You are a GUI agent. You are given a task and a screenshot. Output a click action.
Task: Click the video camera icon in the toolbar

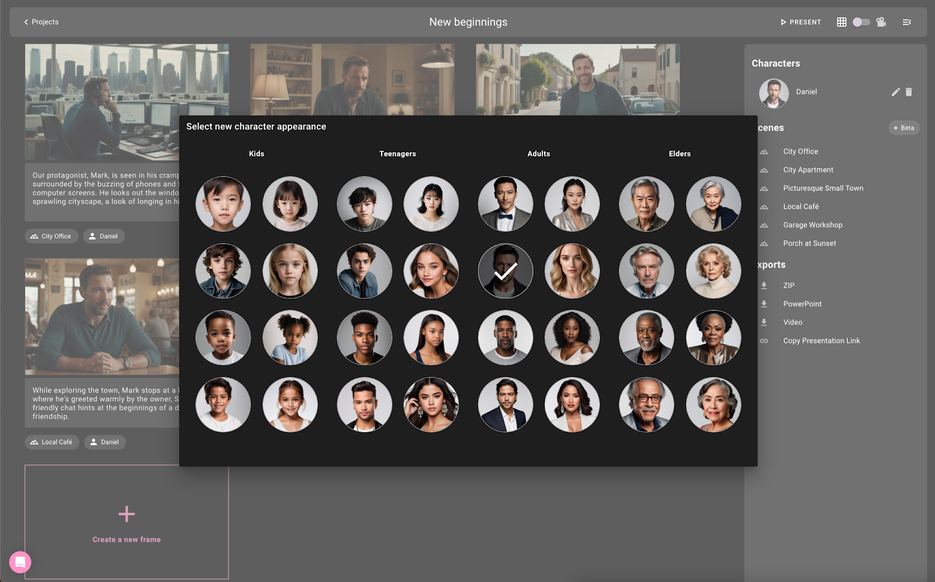point(881,21)
